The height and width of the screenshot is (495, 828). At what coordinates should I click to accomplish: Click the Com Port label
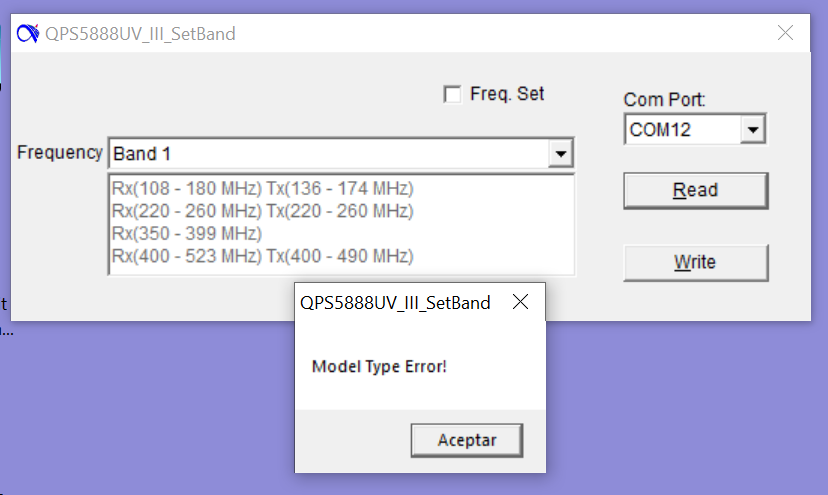664,100
